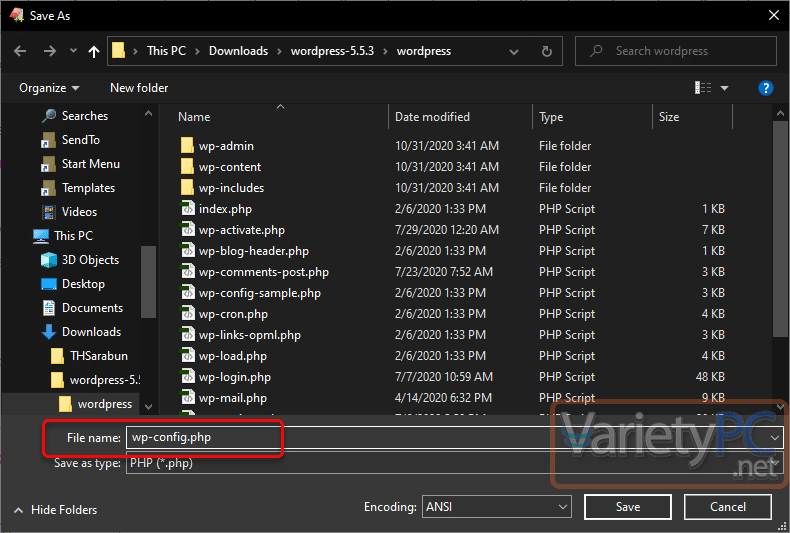Image resolution: width=790 pixels, height=533 pixels.
Task: Create a New folder
Action: click(x=139, y=88)
